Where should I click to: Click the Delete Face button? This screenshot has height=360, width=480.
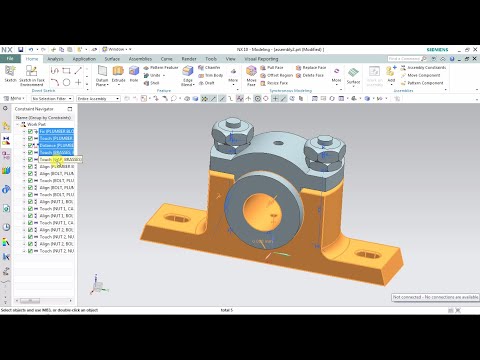point(310,75)
